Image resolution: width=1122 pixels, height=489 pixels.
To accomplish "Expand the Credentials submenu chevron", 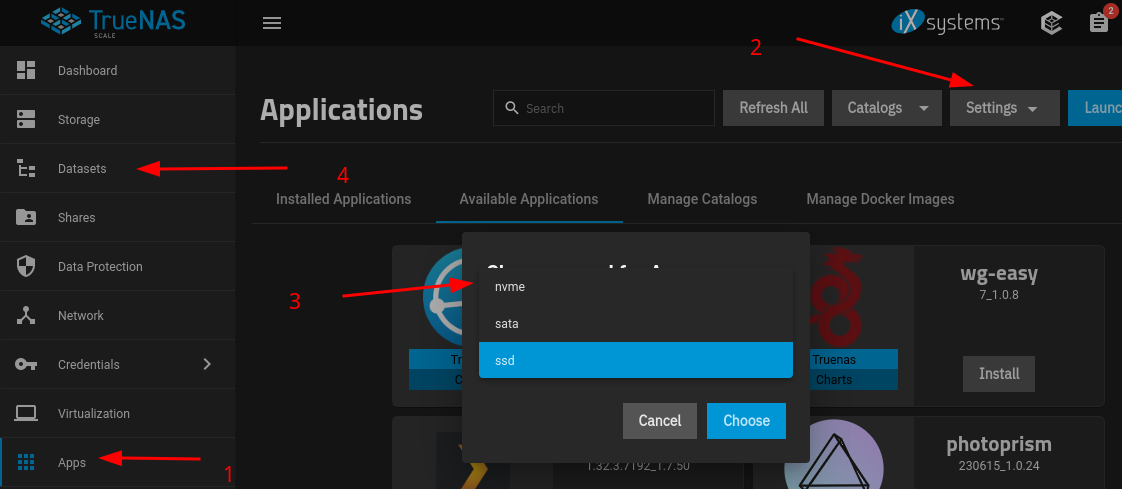I will tap(207, 364).
